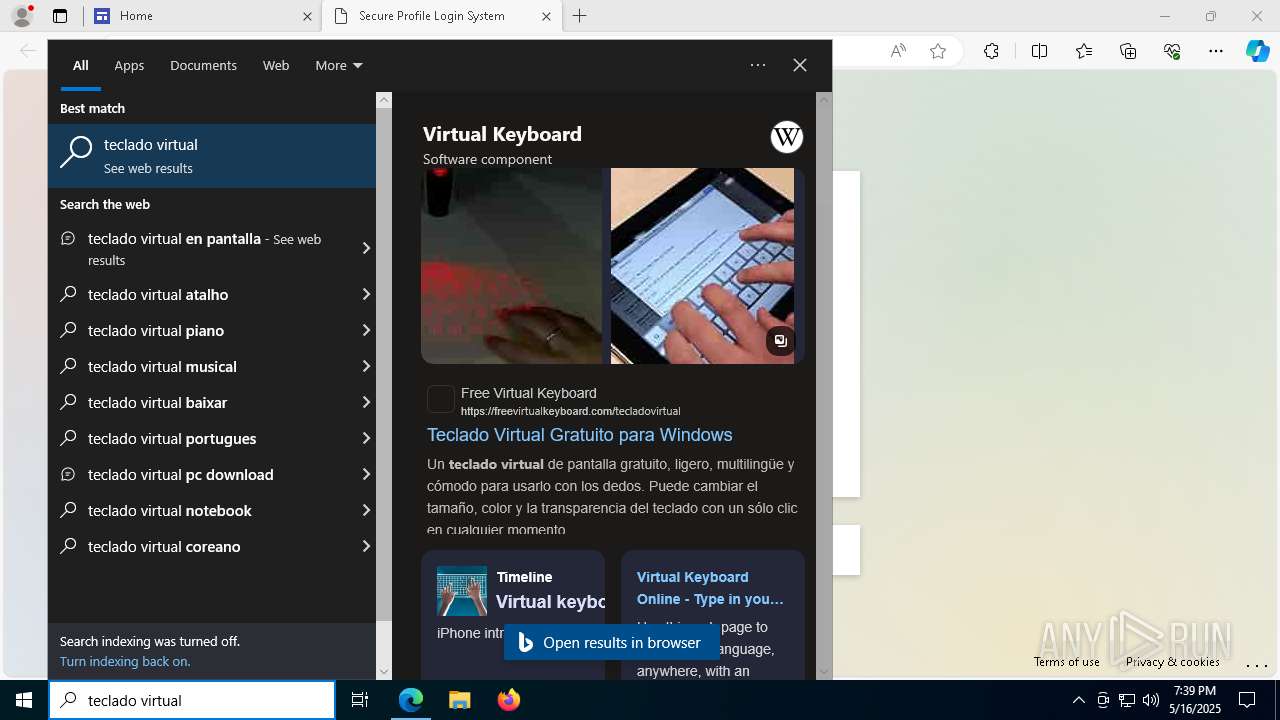Open Browser essentials heart icon
The width and height of the screenshot is (1280, 720).
coord(1172,51)
